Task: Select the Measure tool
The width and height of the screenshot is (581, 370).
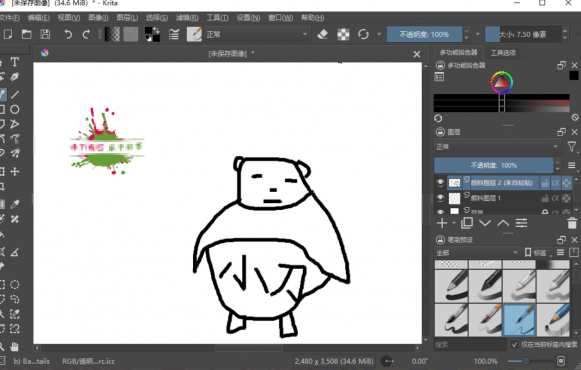Action: (x=14, y=253)
